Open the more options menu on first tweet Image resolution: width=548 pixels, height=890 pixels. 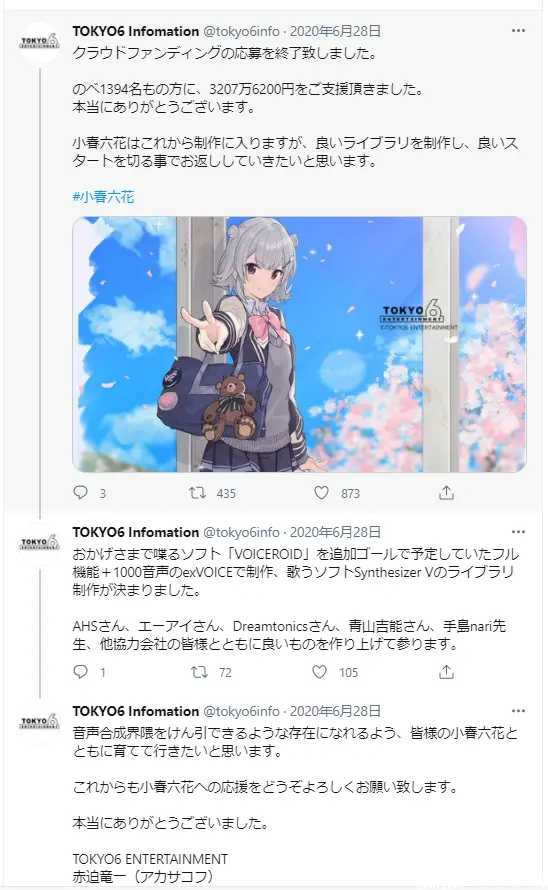pos(518,31)
